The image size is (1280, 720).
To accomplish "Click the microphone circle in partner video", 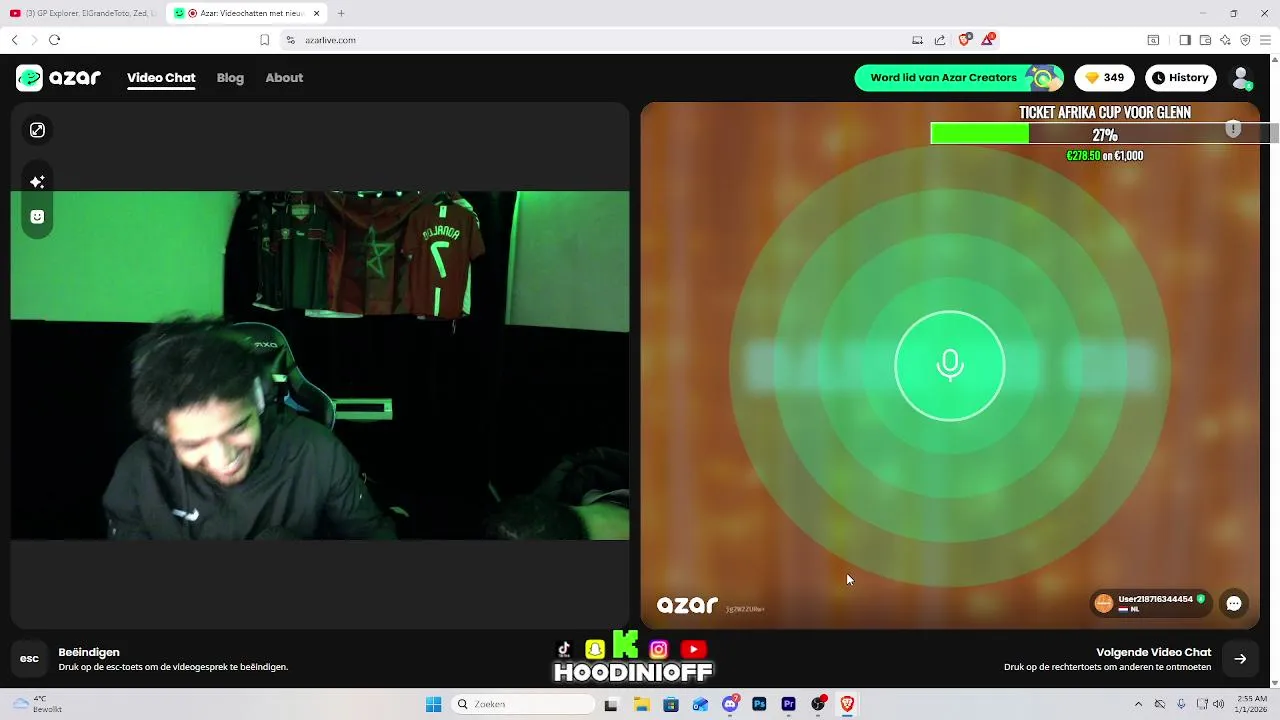I will [x=949, y=366].
